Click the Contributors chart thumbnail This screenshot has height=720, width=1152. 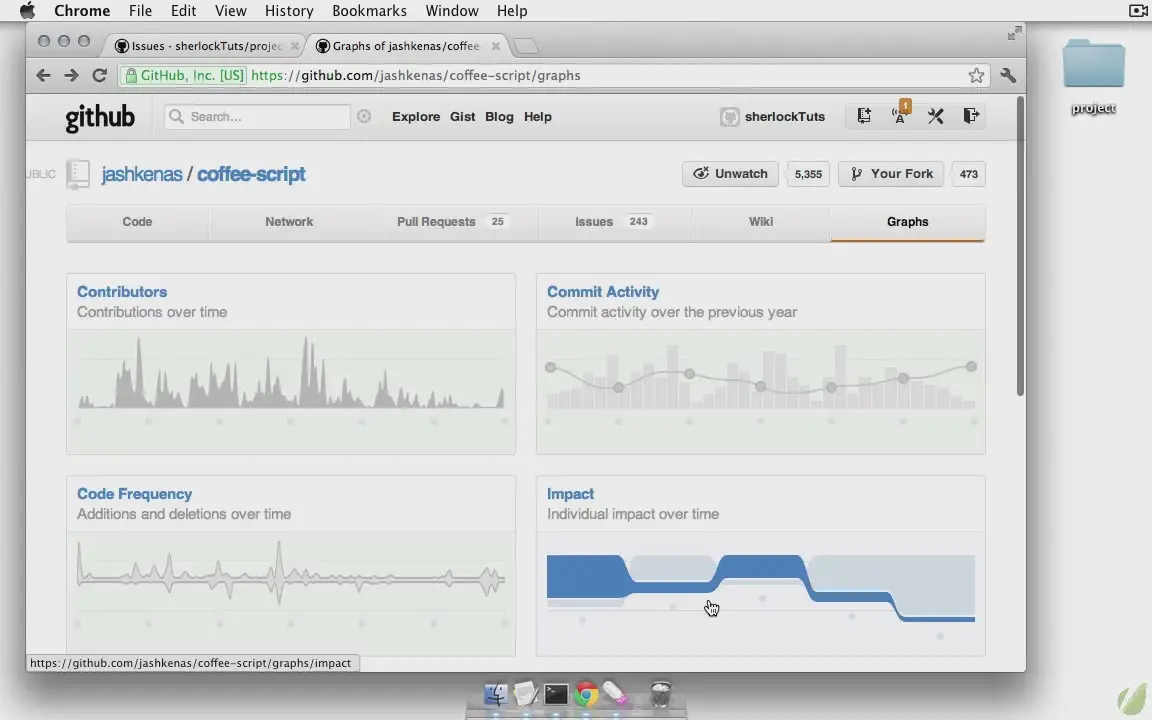coord(291,391)
